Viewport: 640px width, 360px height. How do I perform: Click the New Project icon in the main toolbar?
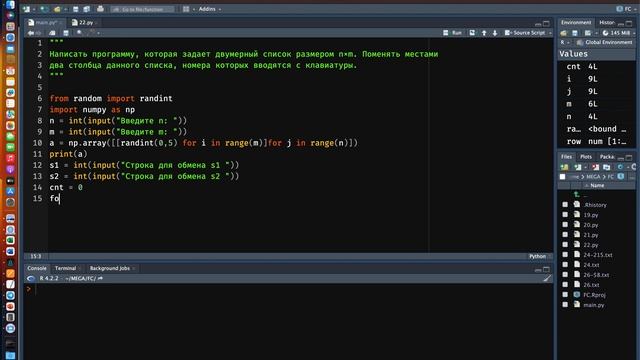(x=44, y=9)
